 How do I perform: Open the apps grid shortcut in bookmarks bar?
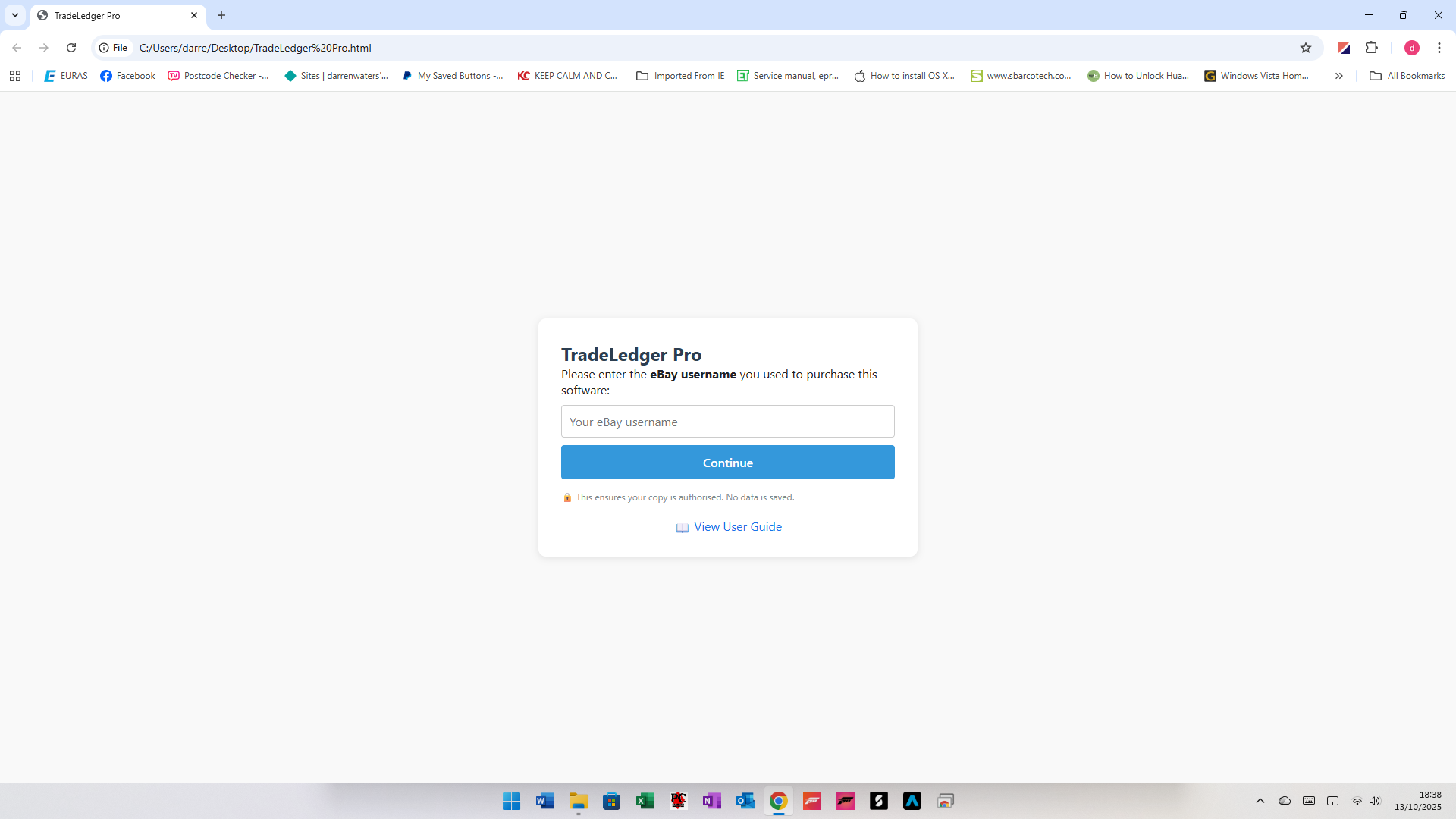tap(15, 76)
